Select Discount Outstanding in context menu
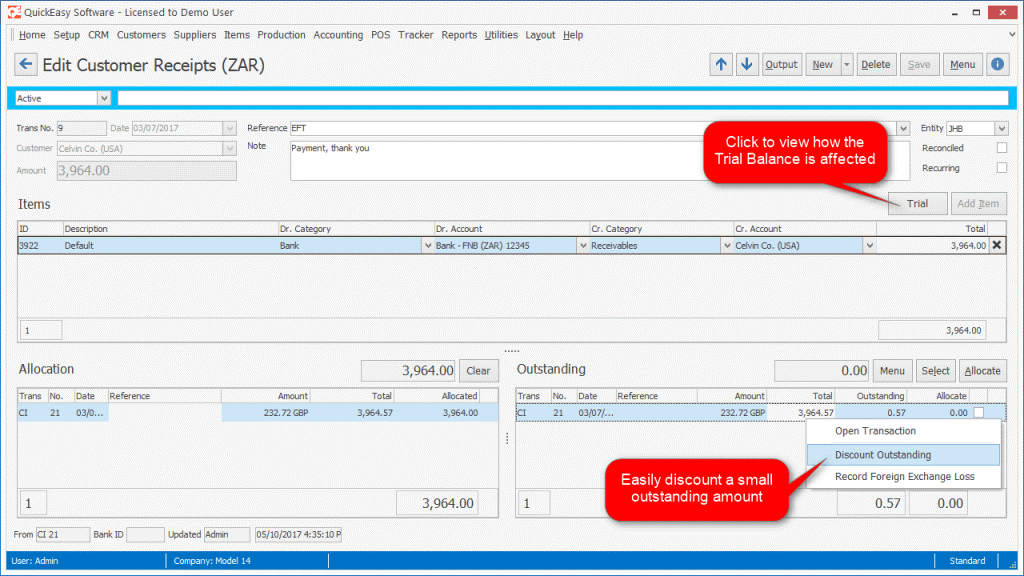 [x=904, y=455]
